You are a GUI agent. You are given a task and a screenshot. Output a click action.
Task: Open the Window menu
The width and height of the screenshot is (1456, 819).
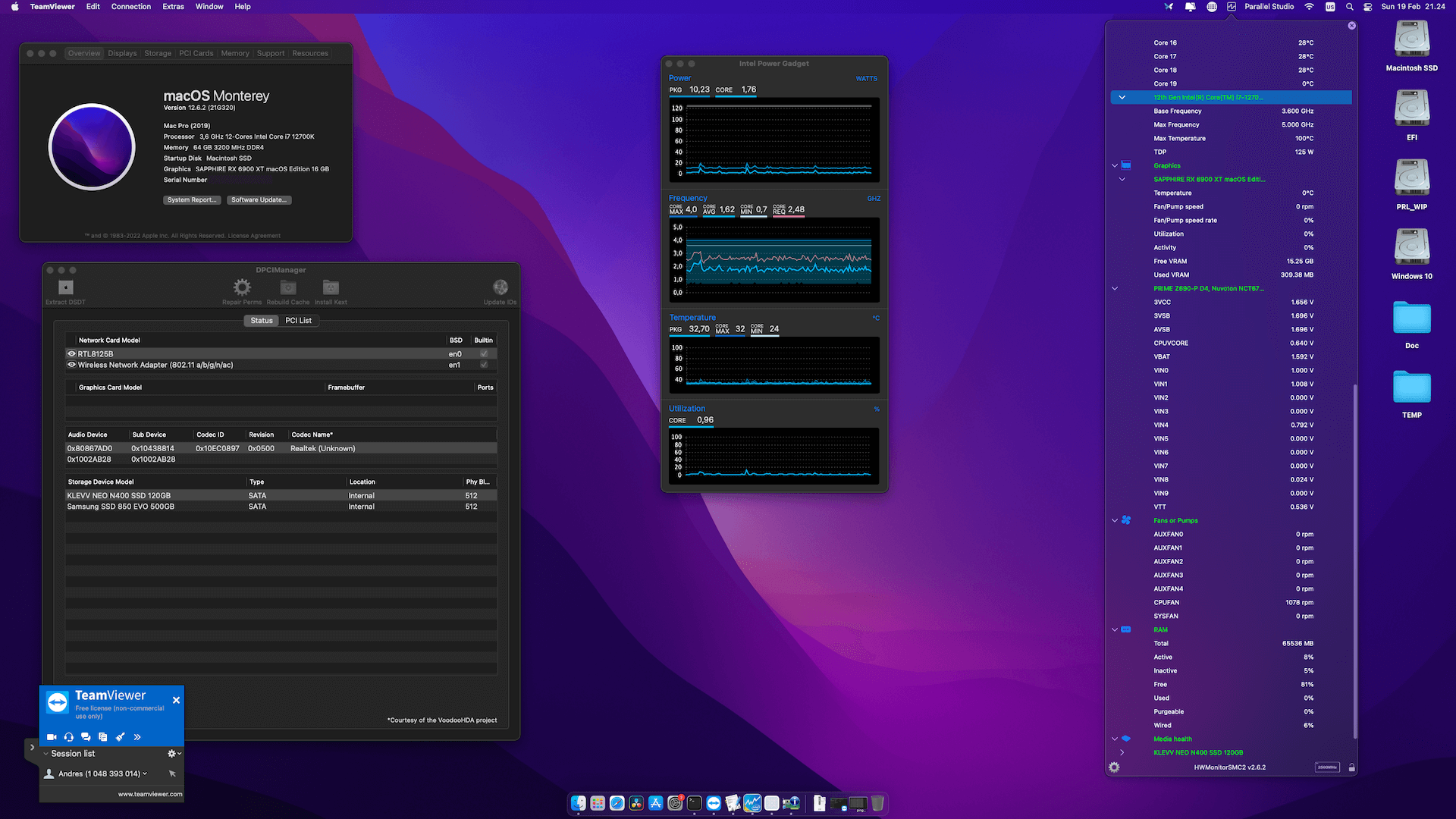(x=209, y=7)
